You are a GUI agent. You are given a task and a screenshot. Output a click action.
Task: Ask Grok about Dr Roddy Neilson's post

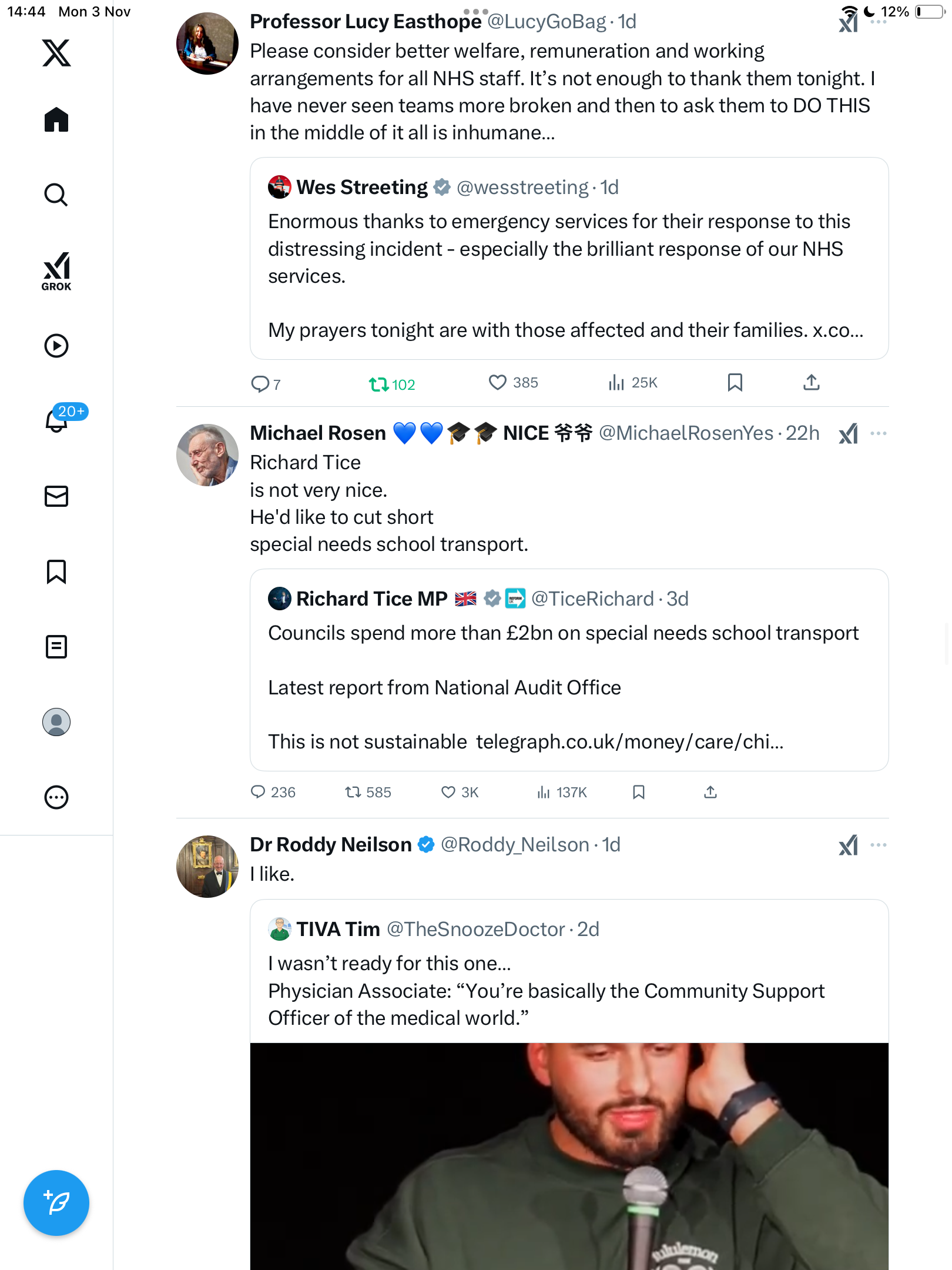pyautogui.click(x=848, y=845)
